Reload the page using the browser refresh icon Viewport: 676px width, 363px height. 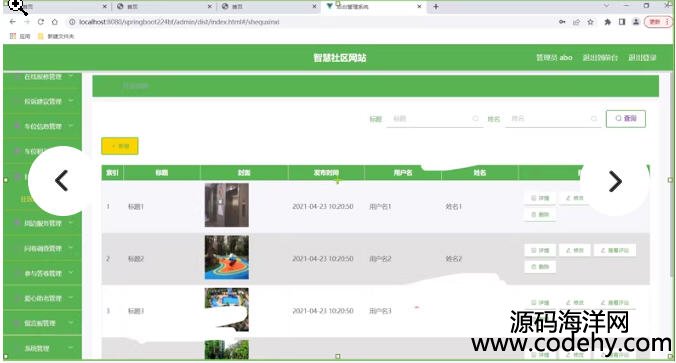[41, 22]
